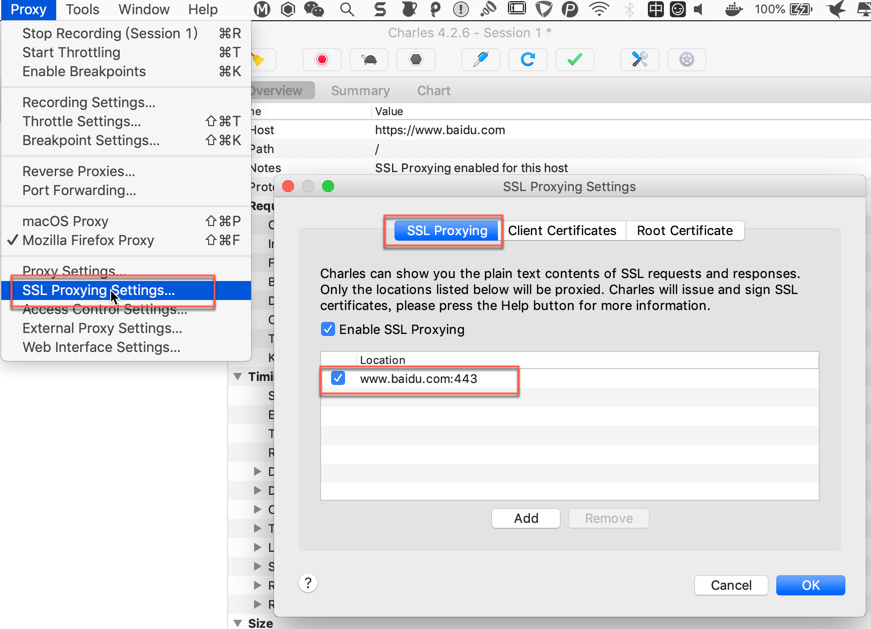Open Web Interface Settings... menu item
The image size is (871, 629).
126,347
